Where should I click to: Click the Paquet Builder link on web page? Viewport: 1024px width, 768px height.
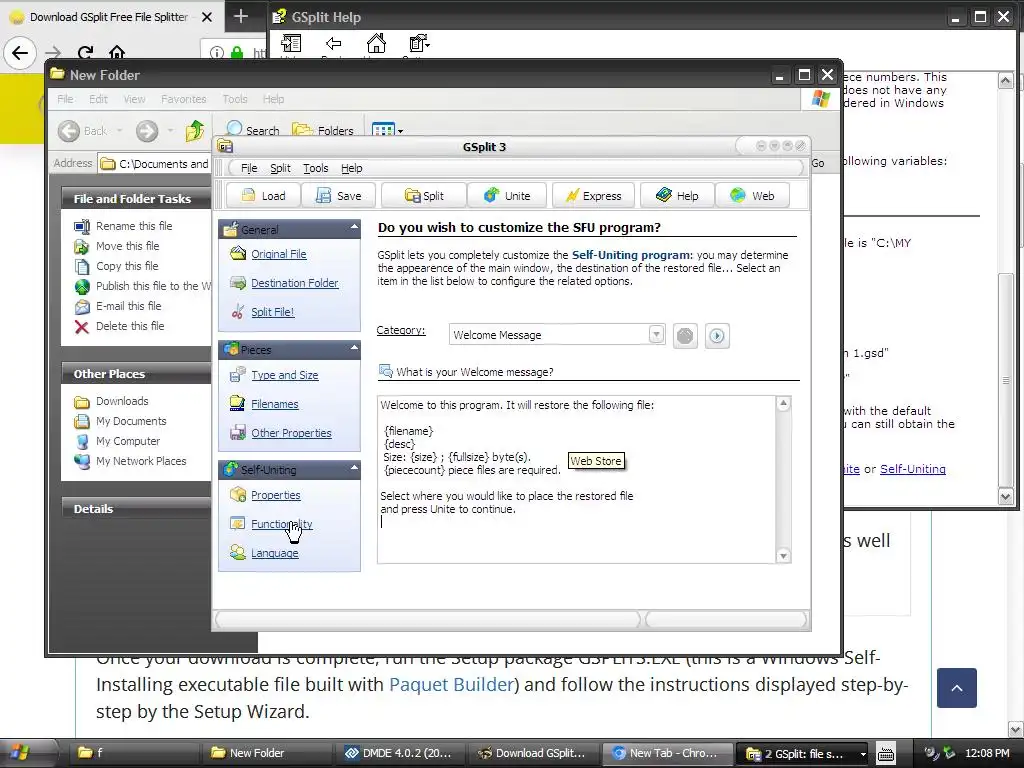(451, 684)
